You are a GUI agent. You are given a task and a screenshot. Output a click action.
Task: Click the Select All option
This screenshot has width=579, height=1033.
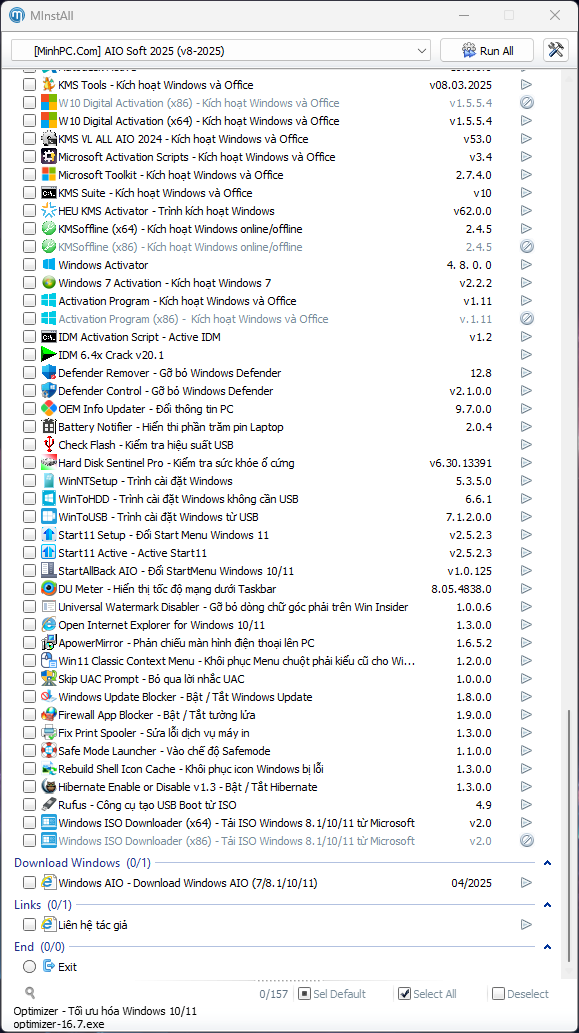(428, 994)
